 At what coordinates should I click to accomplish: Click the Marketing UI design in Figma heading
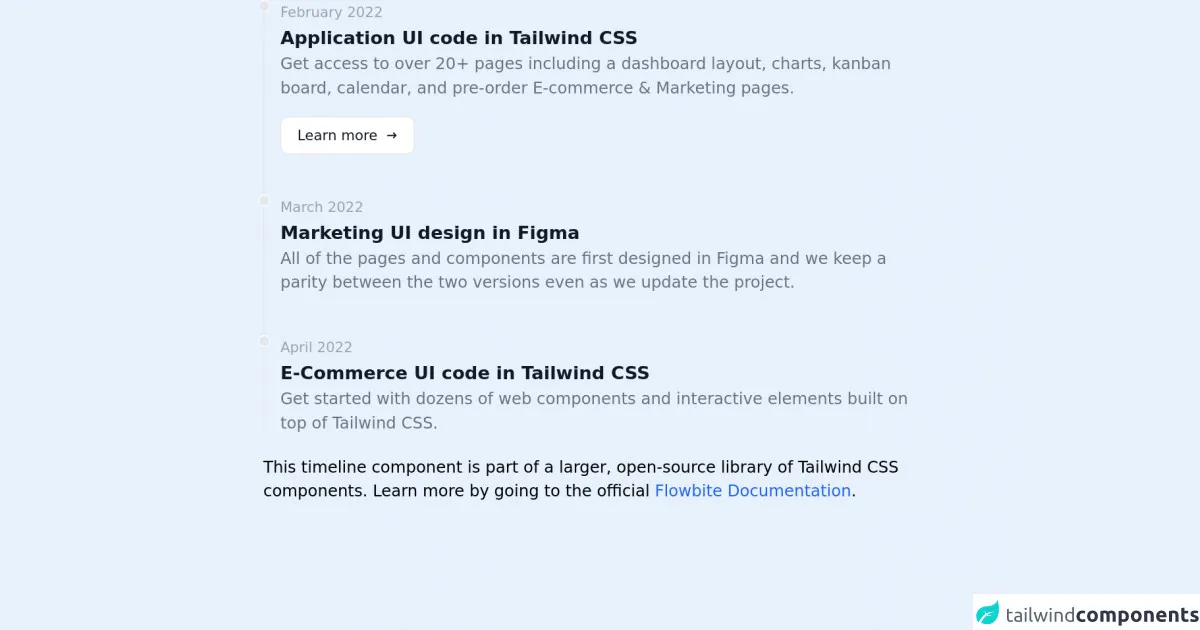[x=429, y=233]
